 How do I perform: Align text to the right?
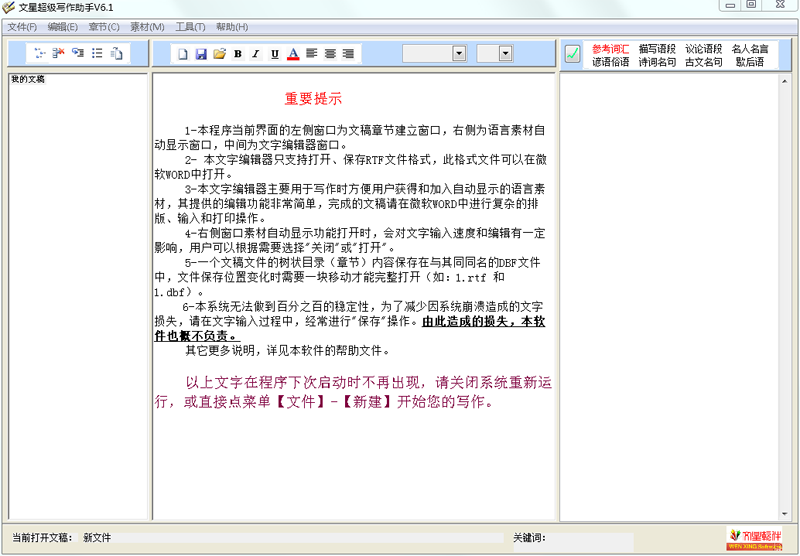[x=349, y=54]
